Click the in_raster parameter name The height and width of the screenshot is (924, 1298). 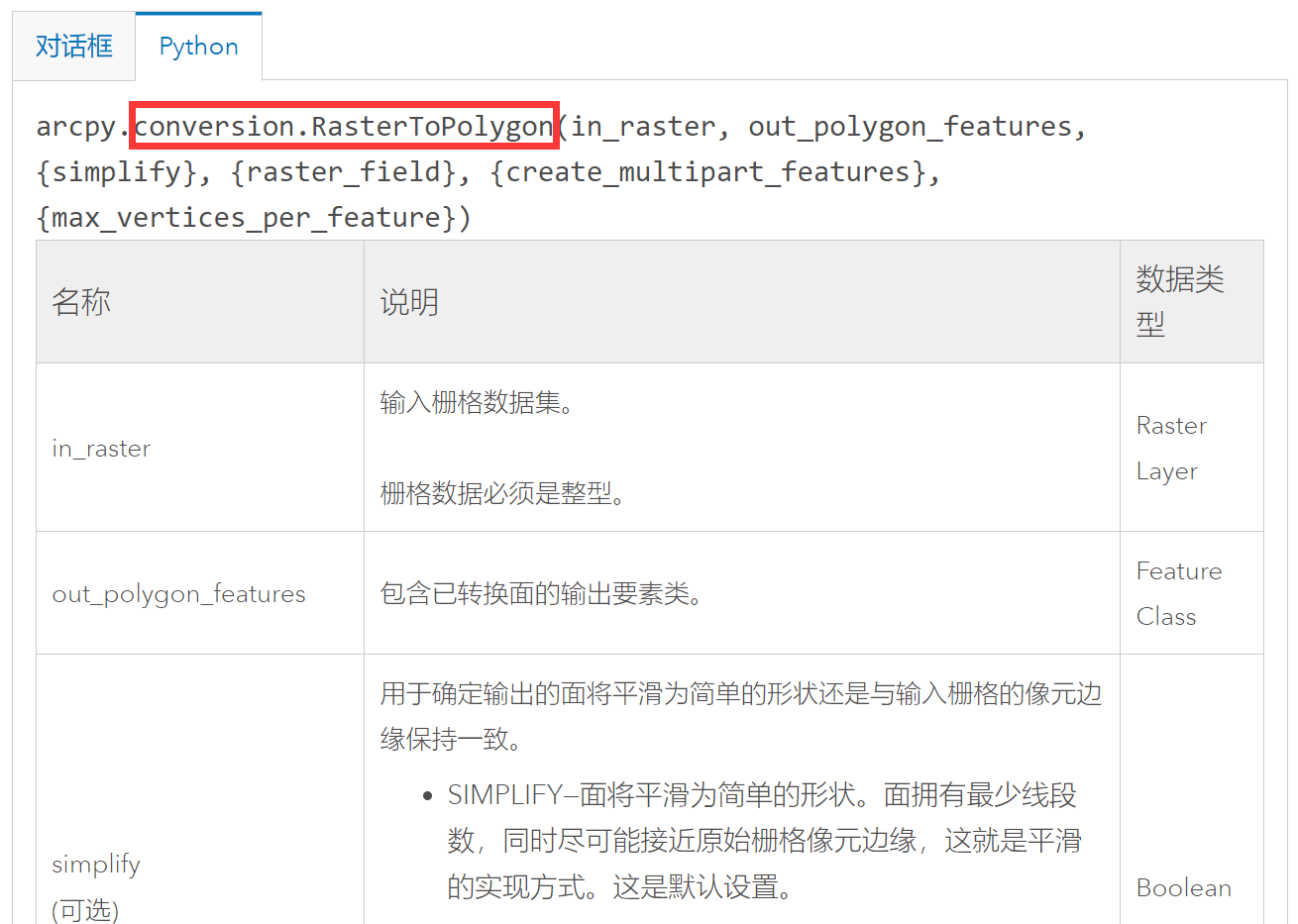click(101, 449)
